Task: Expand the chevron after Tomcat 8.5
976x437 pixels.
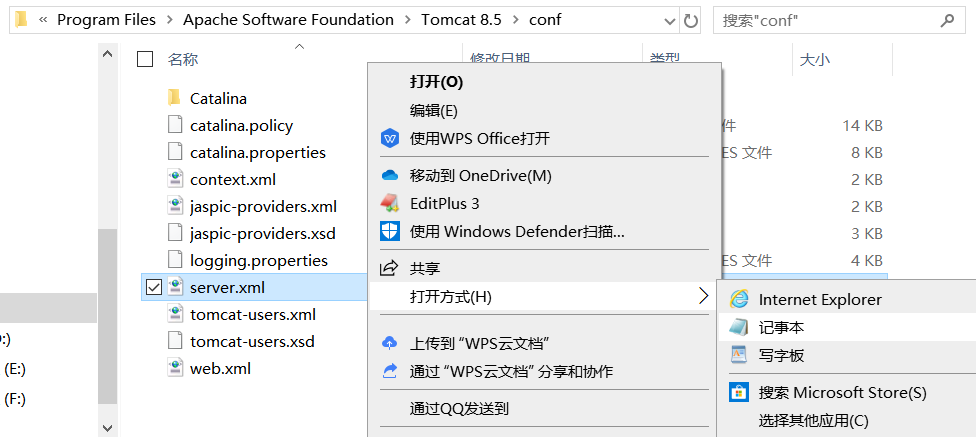Action: [x=515, y=20]
